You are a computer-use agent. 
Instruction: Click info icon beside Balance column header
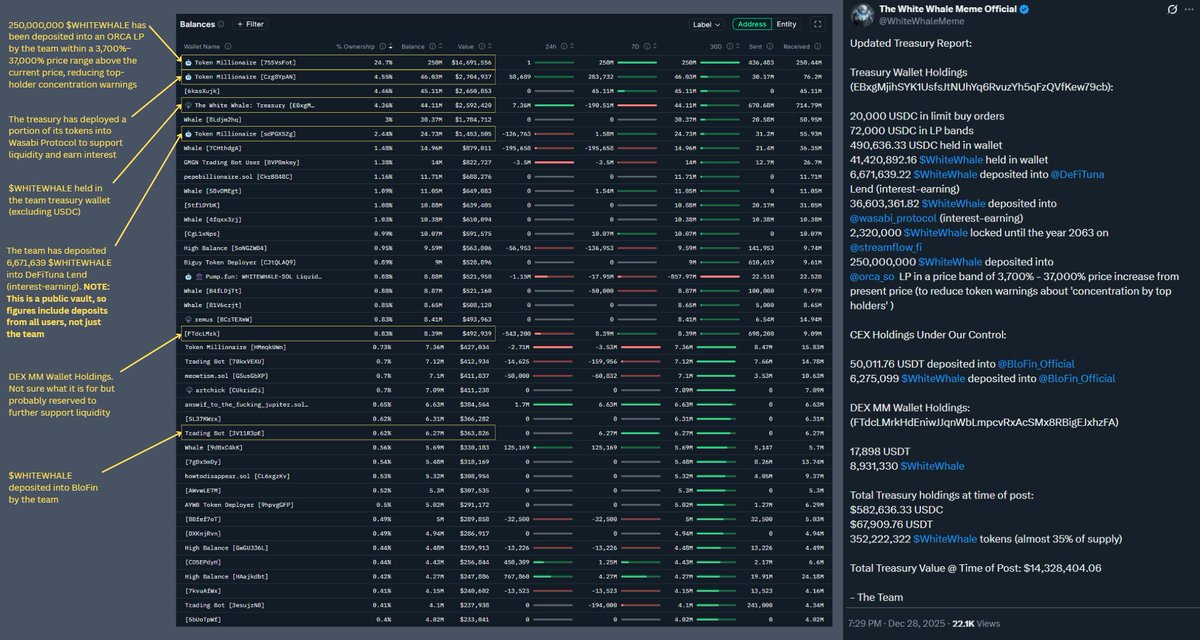(x=432, y=46)
